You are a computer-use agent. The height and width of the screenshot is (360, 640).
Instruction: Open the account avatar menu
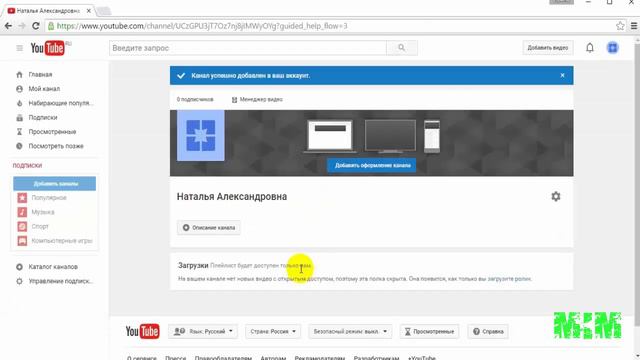[x=612, y=48]
